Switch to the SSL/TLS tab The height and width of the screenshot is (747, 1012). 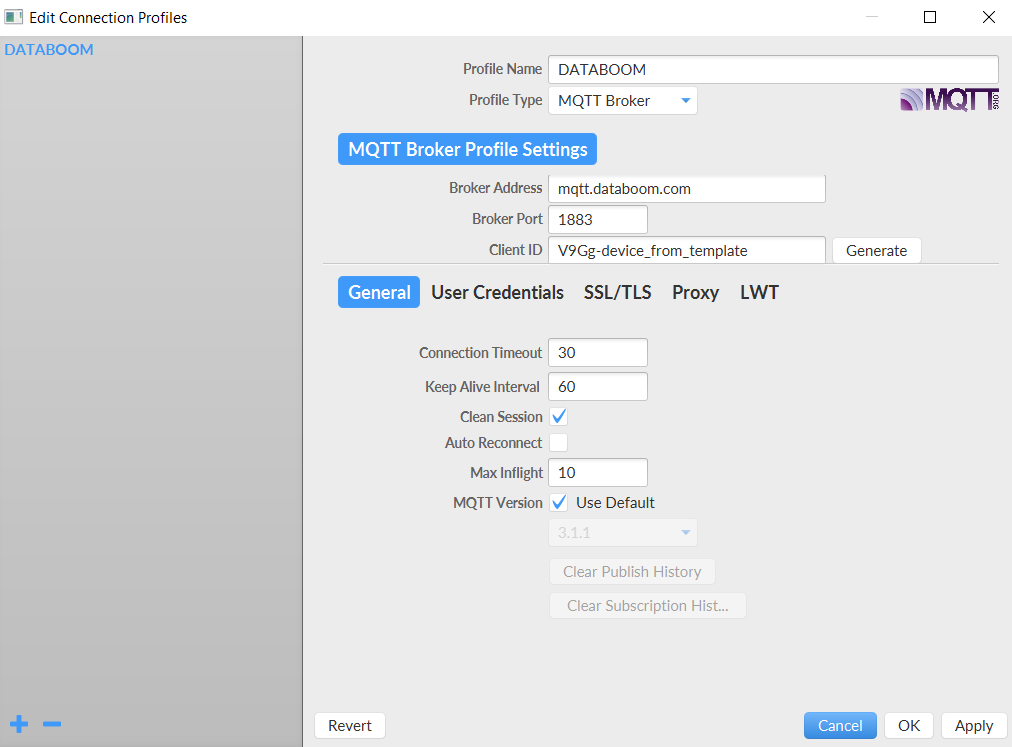618,292
